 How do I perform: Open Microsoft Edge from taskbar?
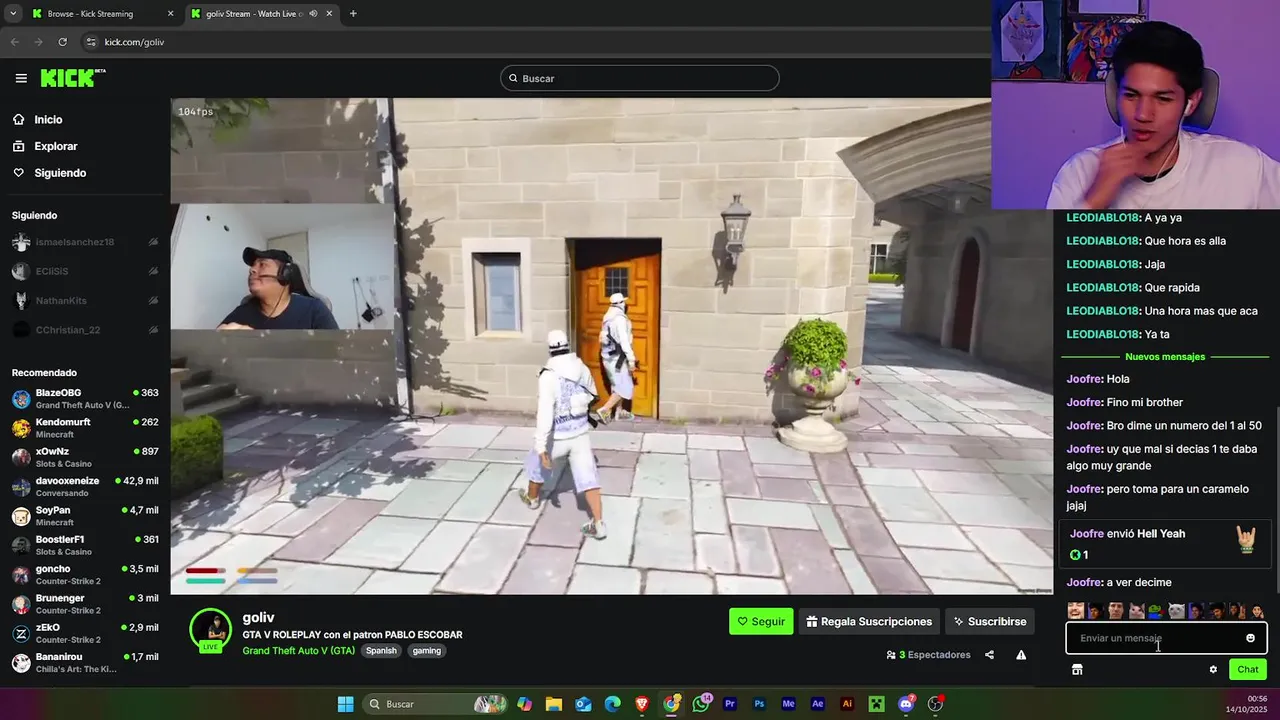[x=612, y=704]
